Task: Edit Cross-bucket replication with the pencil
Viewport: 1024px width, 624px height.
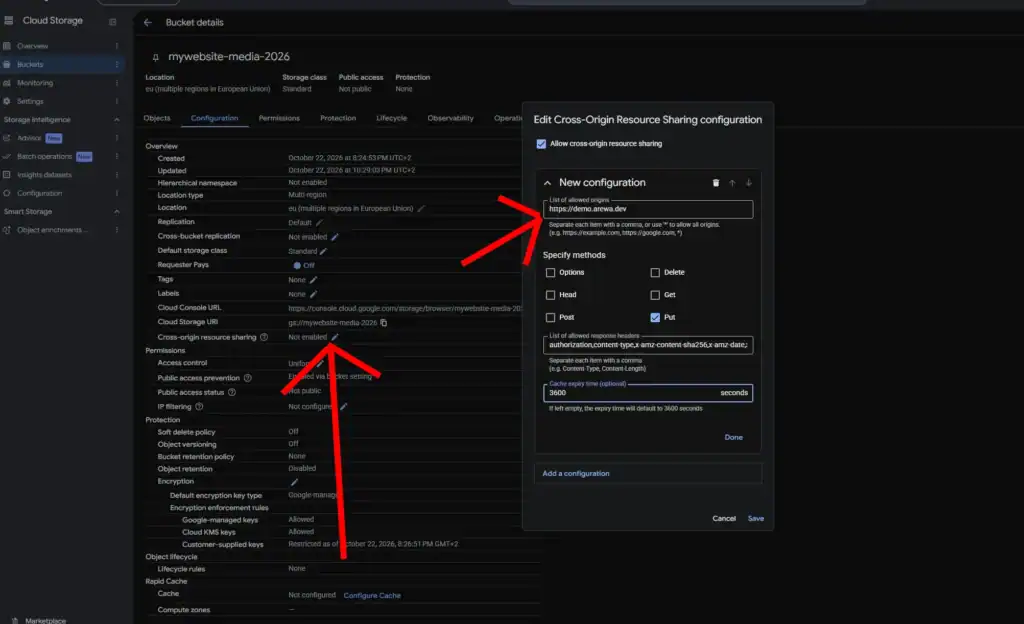Action: [335, 237]
